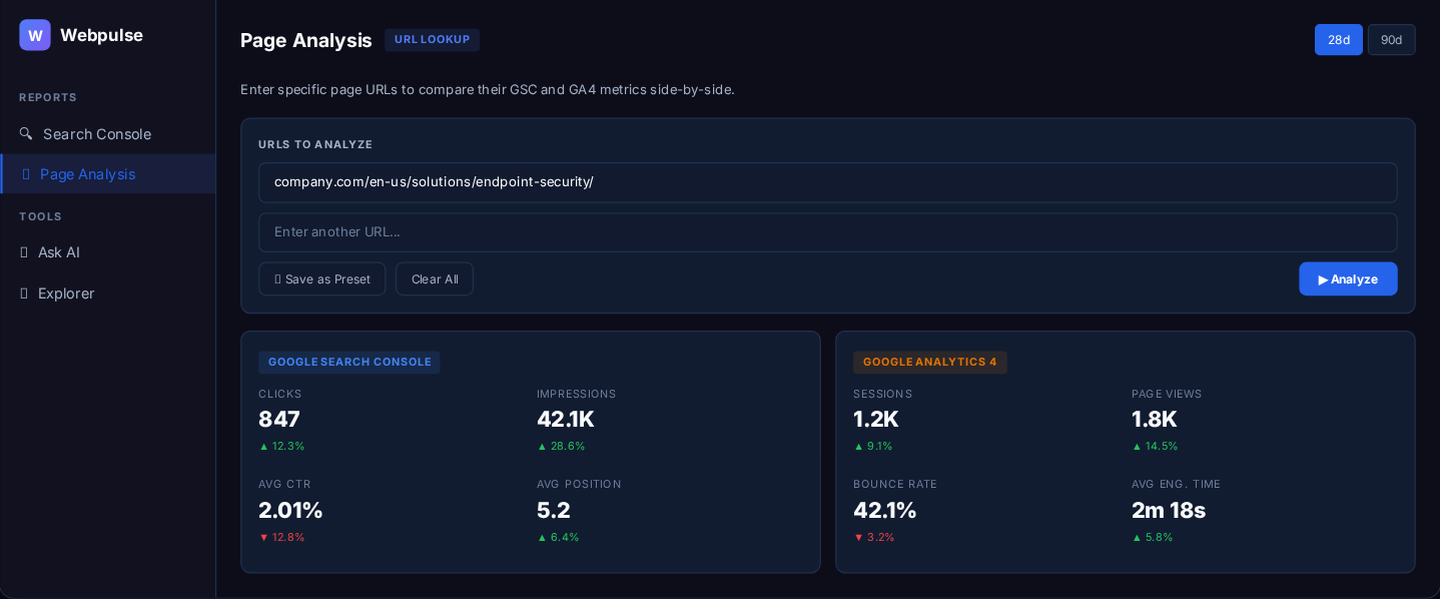This screenshot has height=599, width=1440.
Task: Click the Avg Position value 5.2
Action: 553,510
